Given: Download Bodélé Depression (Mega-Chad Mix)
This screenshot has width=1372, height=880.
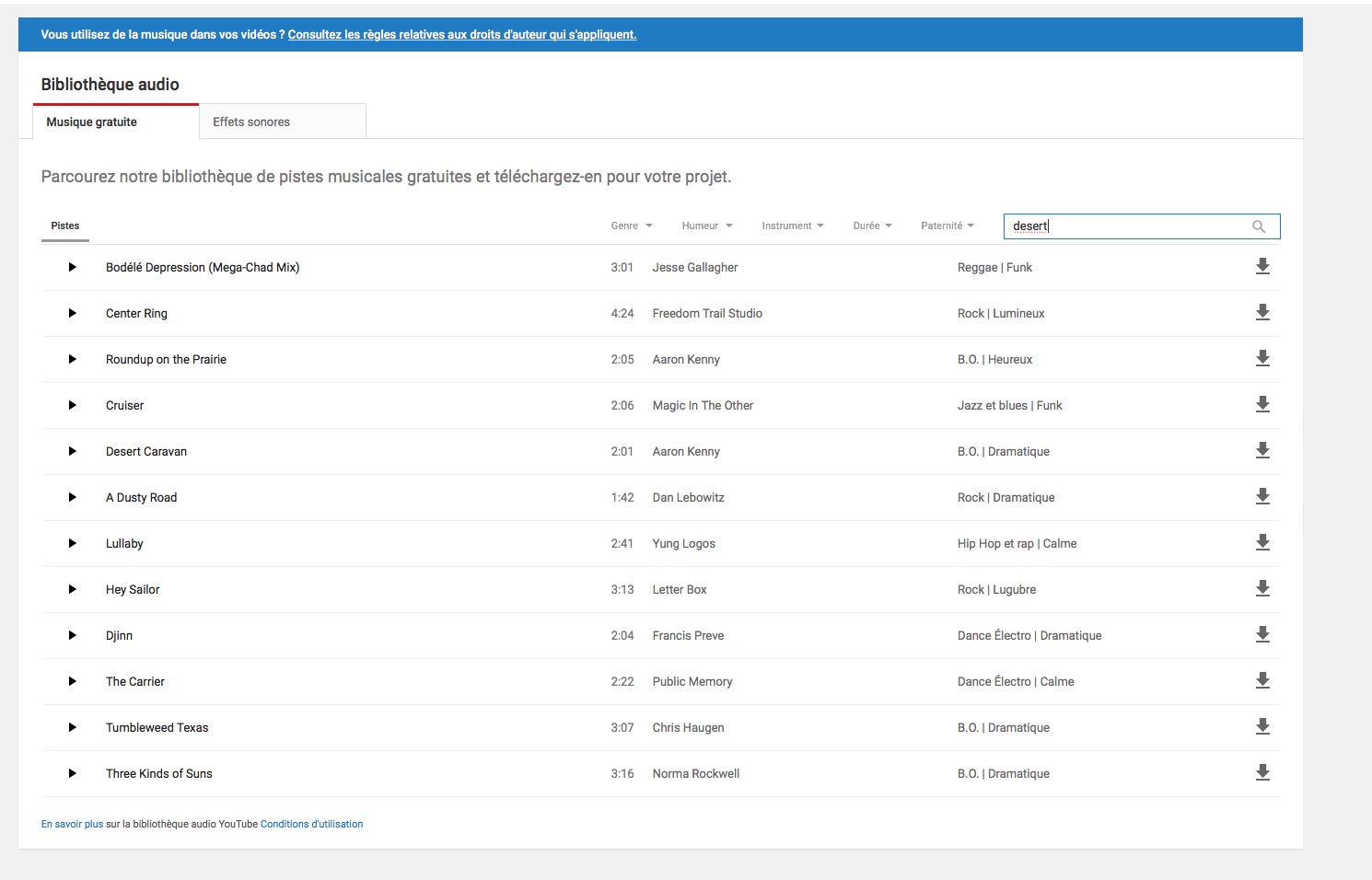Looking at the screenshot, I should tap(1262, 266).
